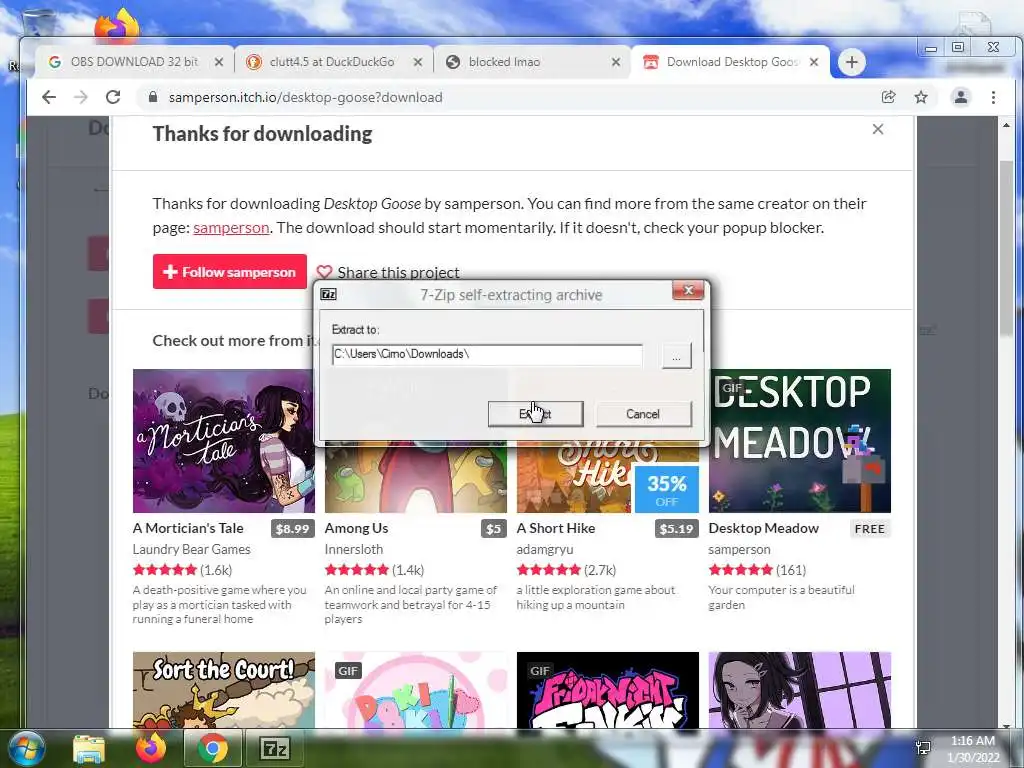Open Windows Explorer from the taskbar
The width and height of the screenshot is (1024, 768).
click(89, 749)
